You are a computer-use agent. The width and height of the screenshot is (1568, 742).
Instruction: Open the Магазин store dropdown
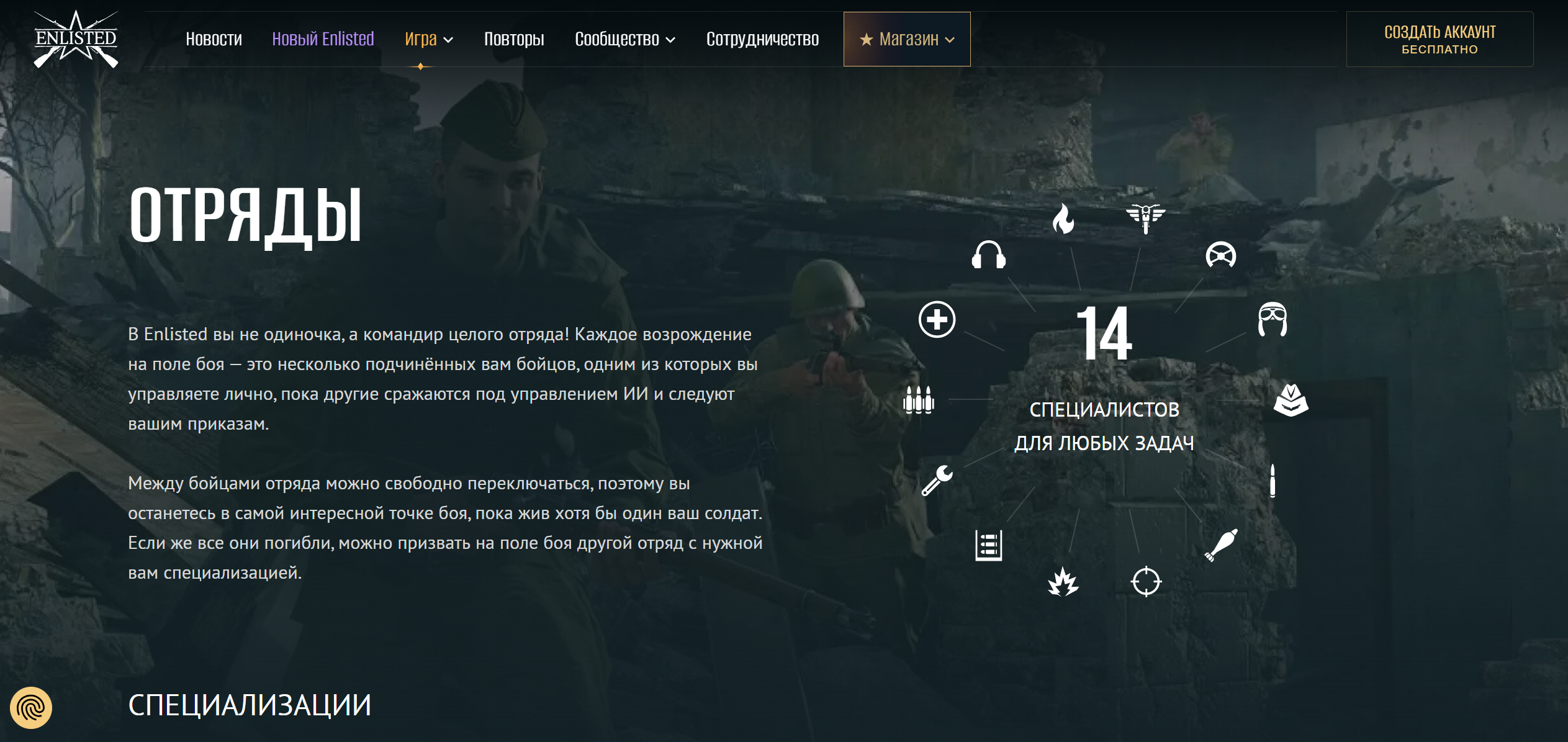point(907,39)
